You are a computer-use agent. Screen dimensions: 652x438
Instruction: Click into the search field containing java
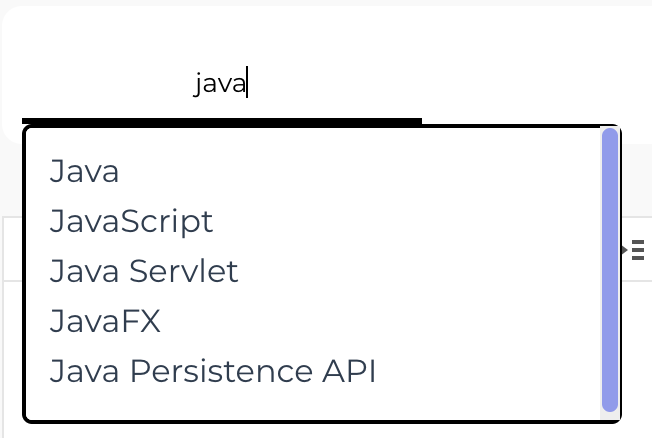(x=222, y=83)
